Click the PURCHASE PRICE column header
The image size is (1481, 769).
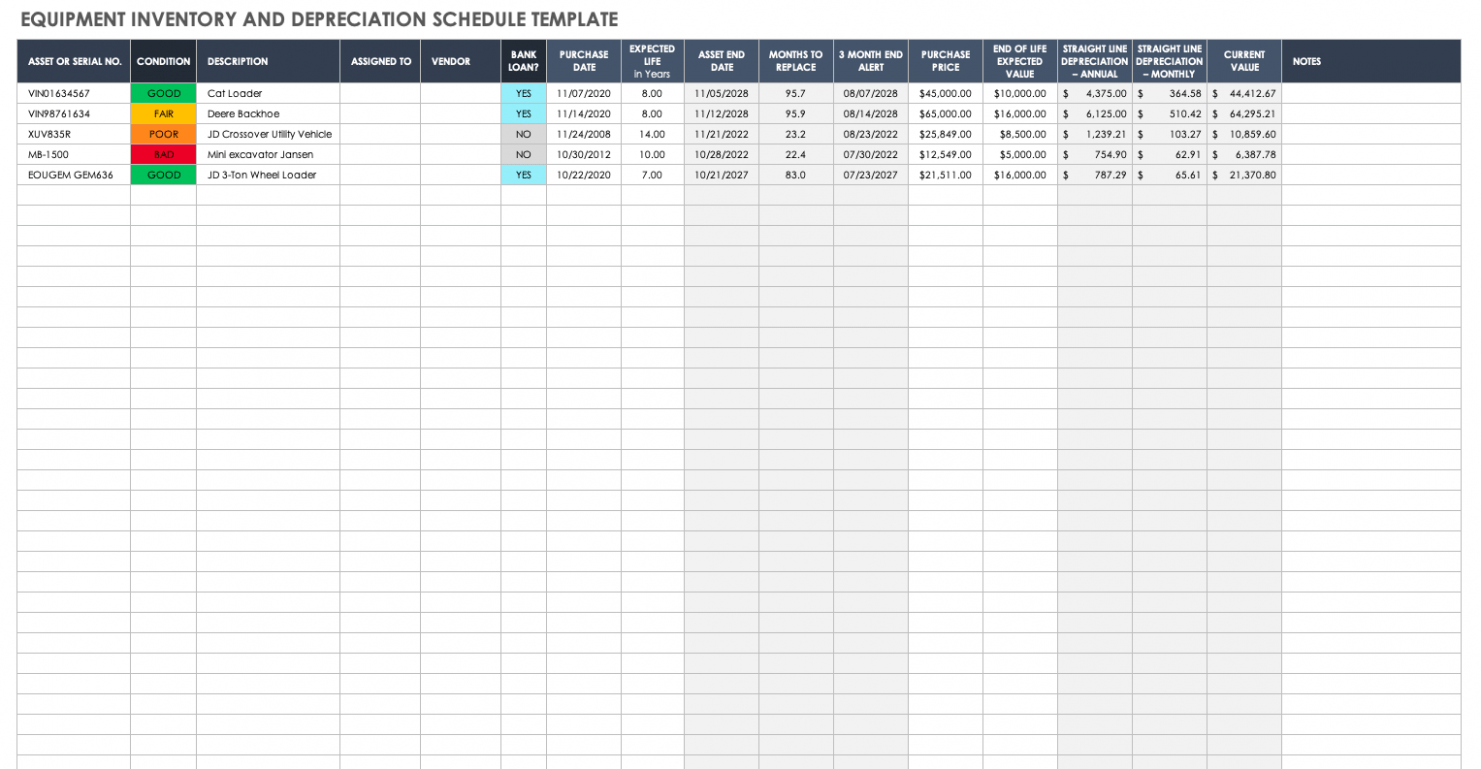pos(944,61)
